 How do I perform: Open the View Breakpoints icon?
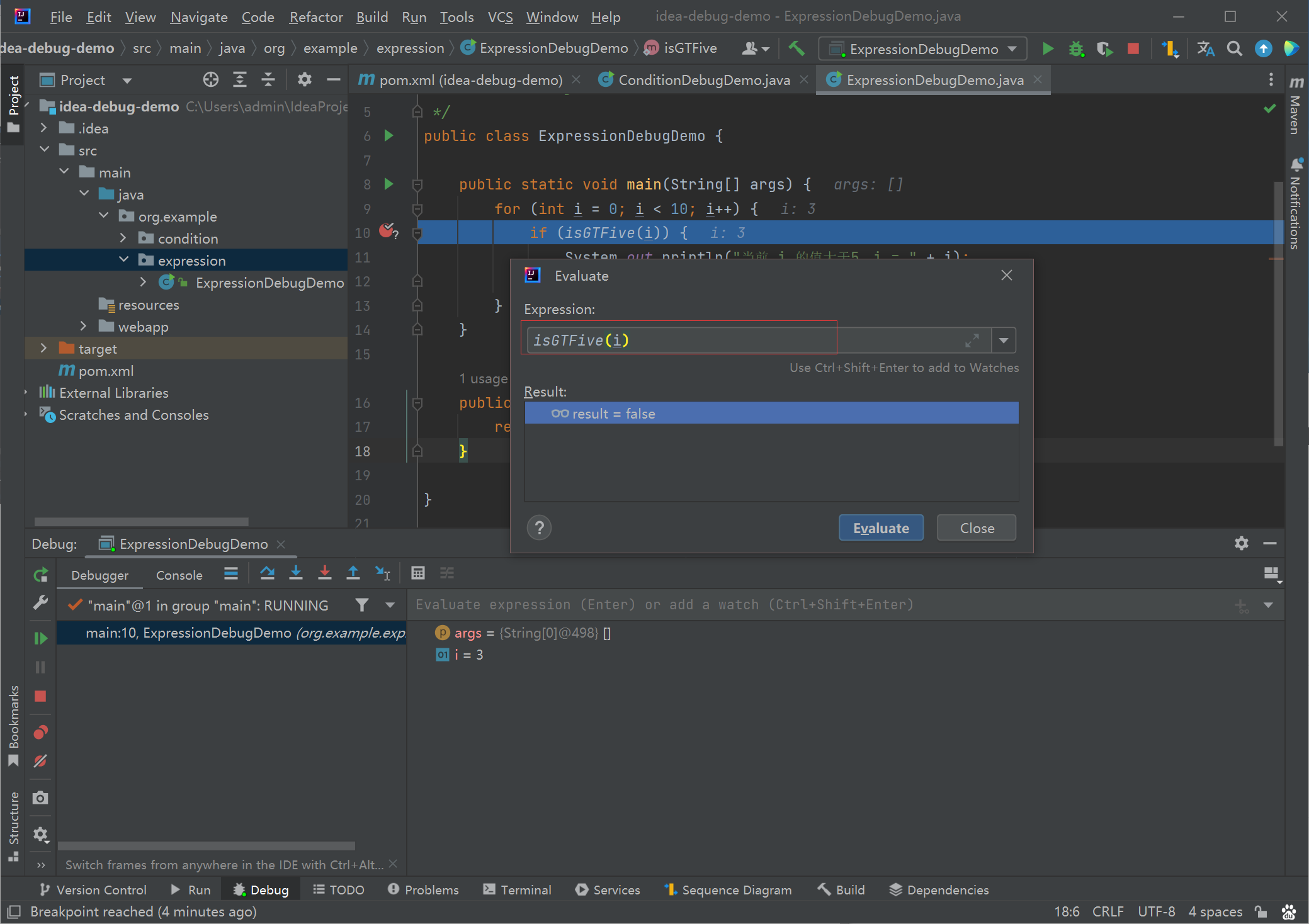[40, 732]
